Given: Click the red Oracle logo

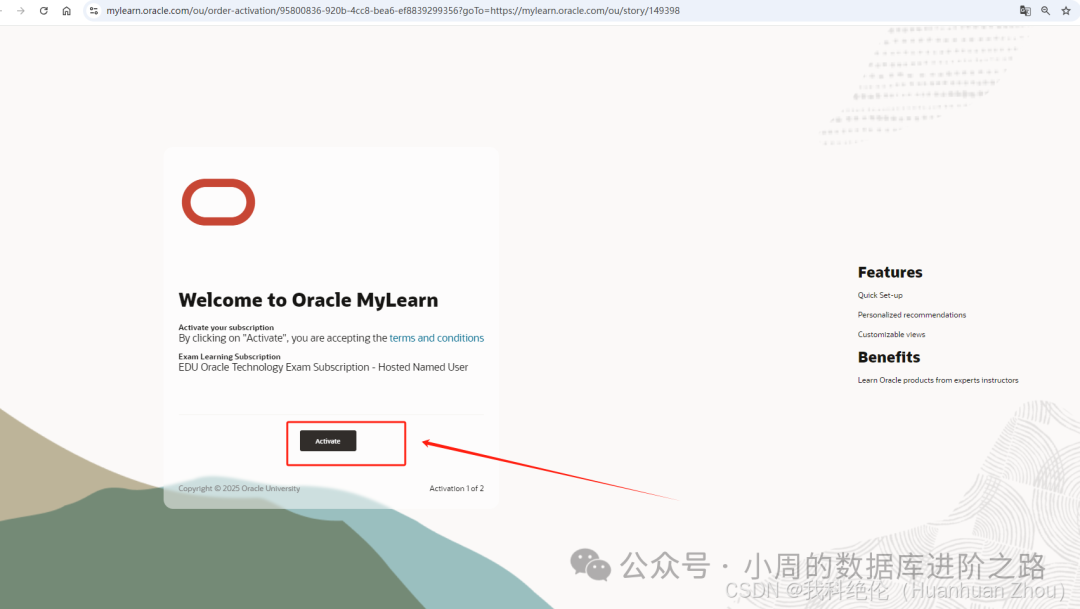Looking at the screenshot, I should (218, 202).
